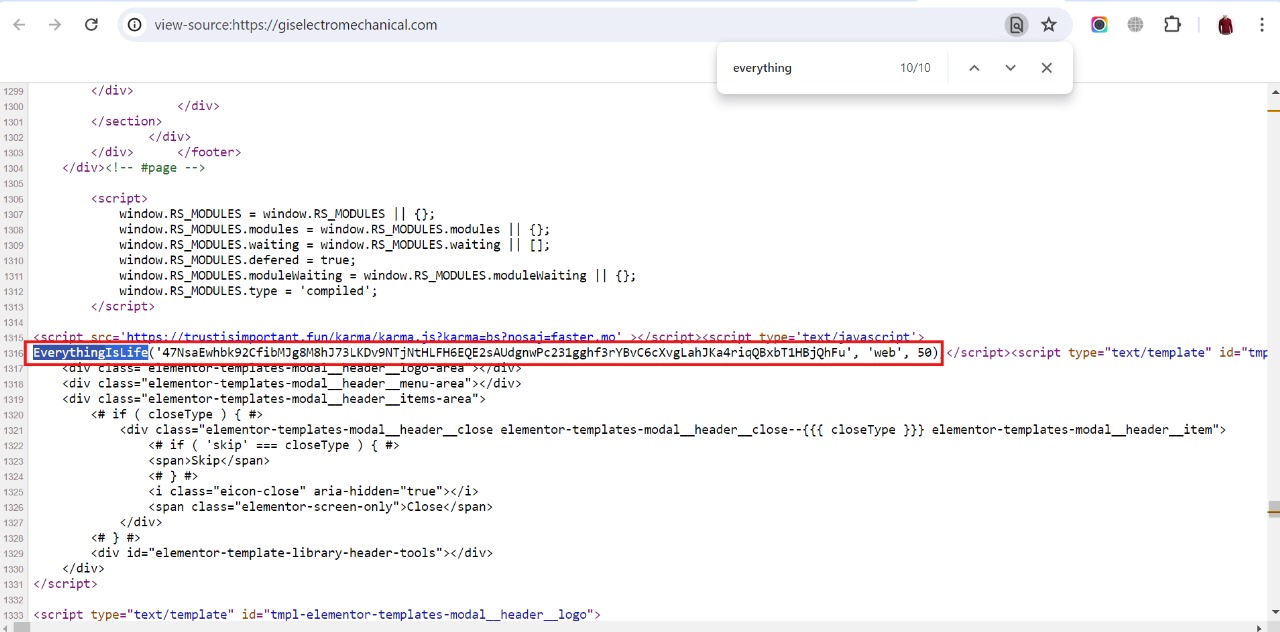1280x632 pixels.
Task: Click 'eicon-close' icon class line
Action: point(313,491)
